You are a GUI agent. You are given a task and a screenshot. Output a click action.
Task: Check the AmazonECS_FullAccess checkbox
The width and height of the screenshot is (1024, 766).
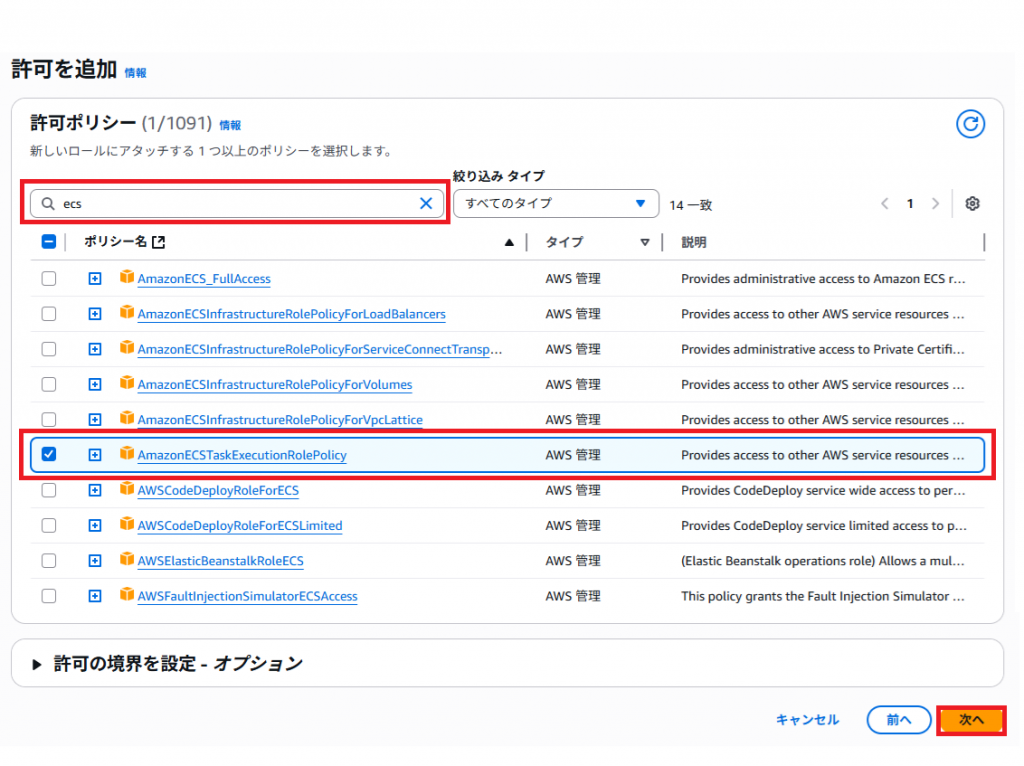point(49,279)
